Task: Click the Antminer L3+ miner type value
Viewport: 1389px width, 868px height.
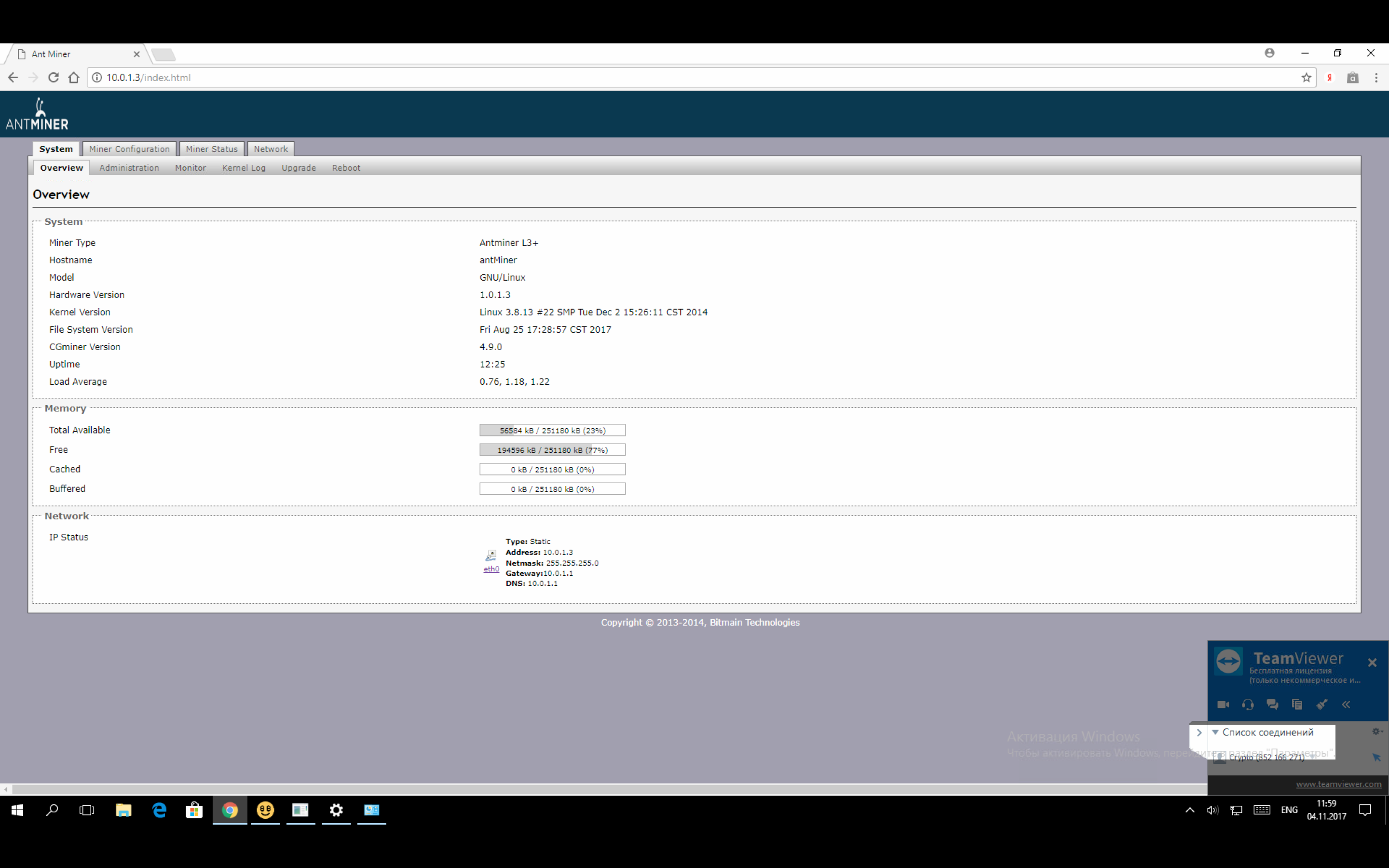Action: pos(509,243)
